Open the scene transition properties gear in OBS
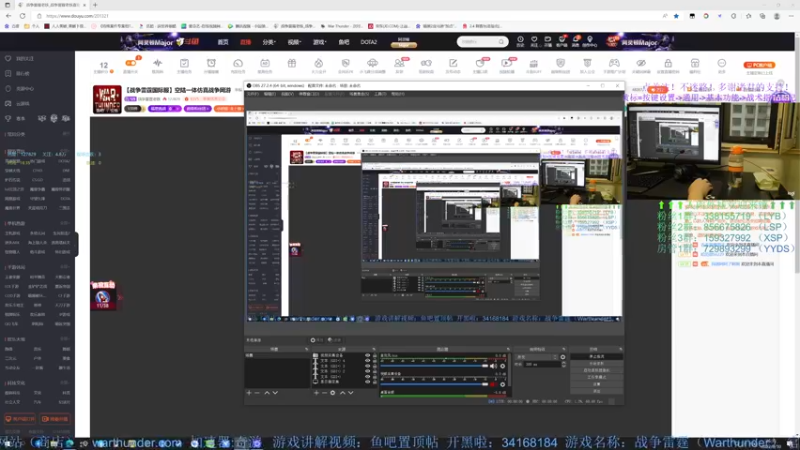800x450 pixels. (x=563, y=357)
